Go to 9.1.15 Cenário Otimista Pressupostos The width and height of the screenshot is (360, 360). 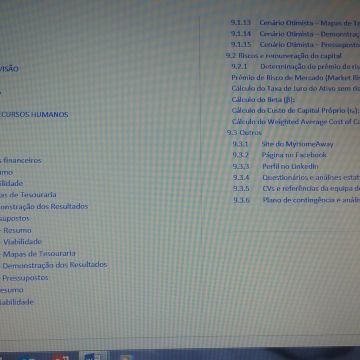point(295,44)
